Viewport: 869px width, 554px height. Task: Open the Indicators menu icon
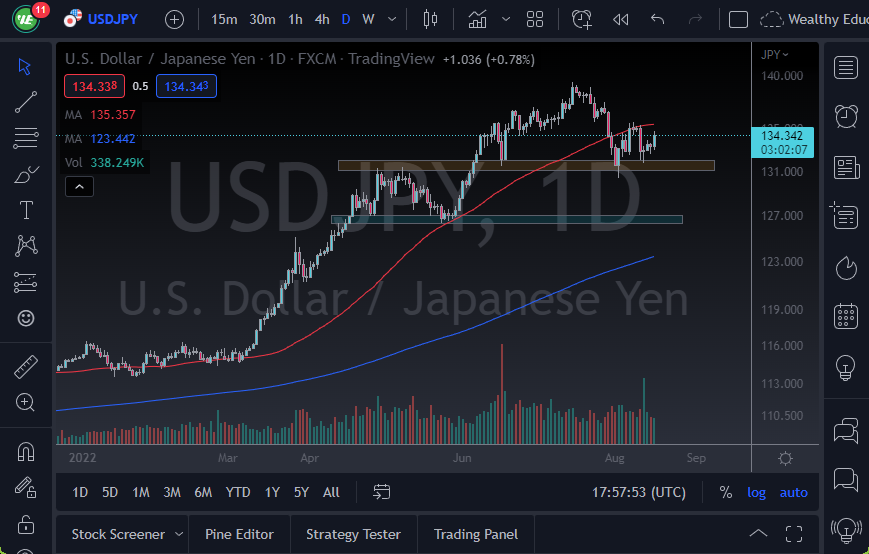pyautogui.click(x=478, y=19)
